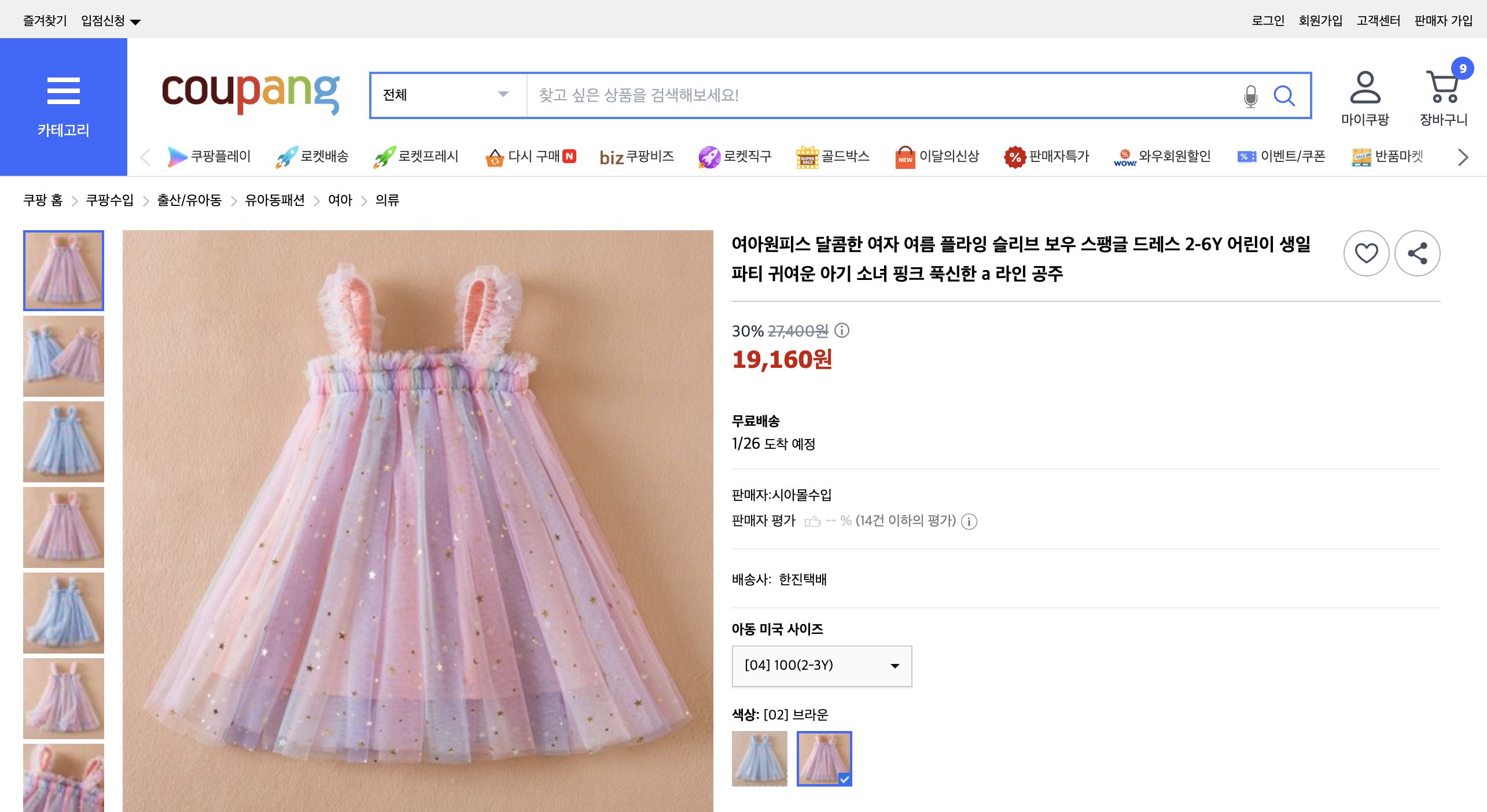
Task: Toggle the wishlist heart for this dress
Action: click(1367, 253)
